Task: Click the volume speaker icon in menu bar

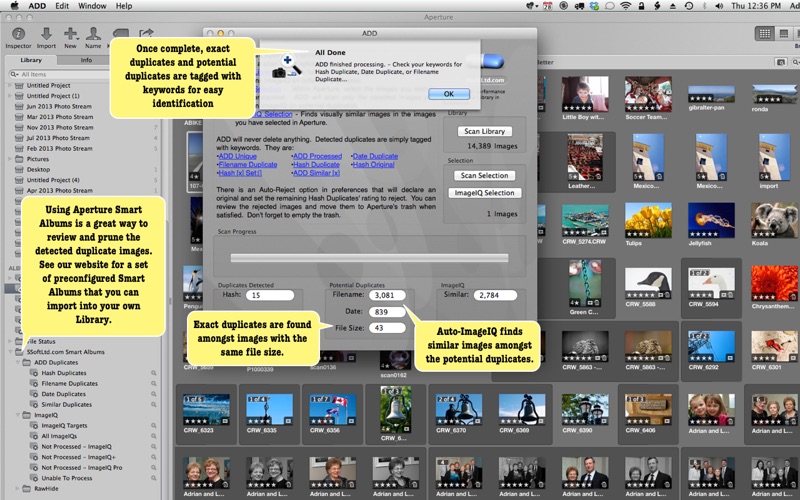Action: point(719,6)
